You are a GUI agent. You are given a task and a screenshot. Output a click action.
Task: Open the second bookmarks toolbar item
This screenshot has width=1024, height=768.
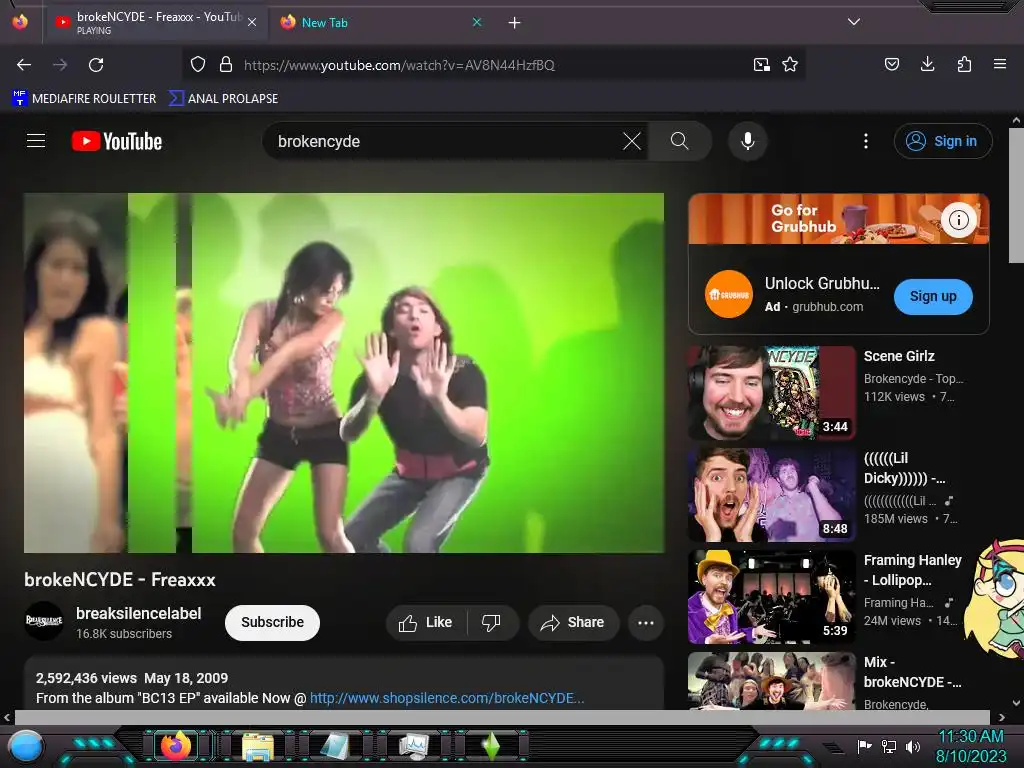(223, 99)
